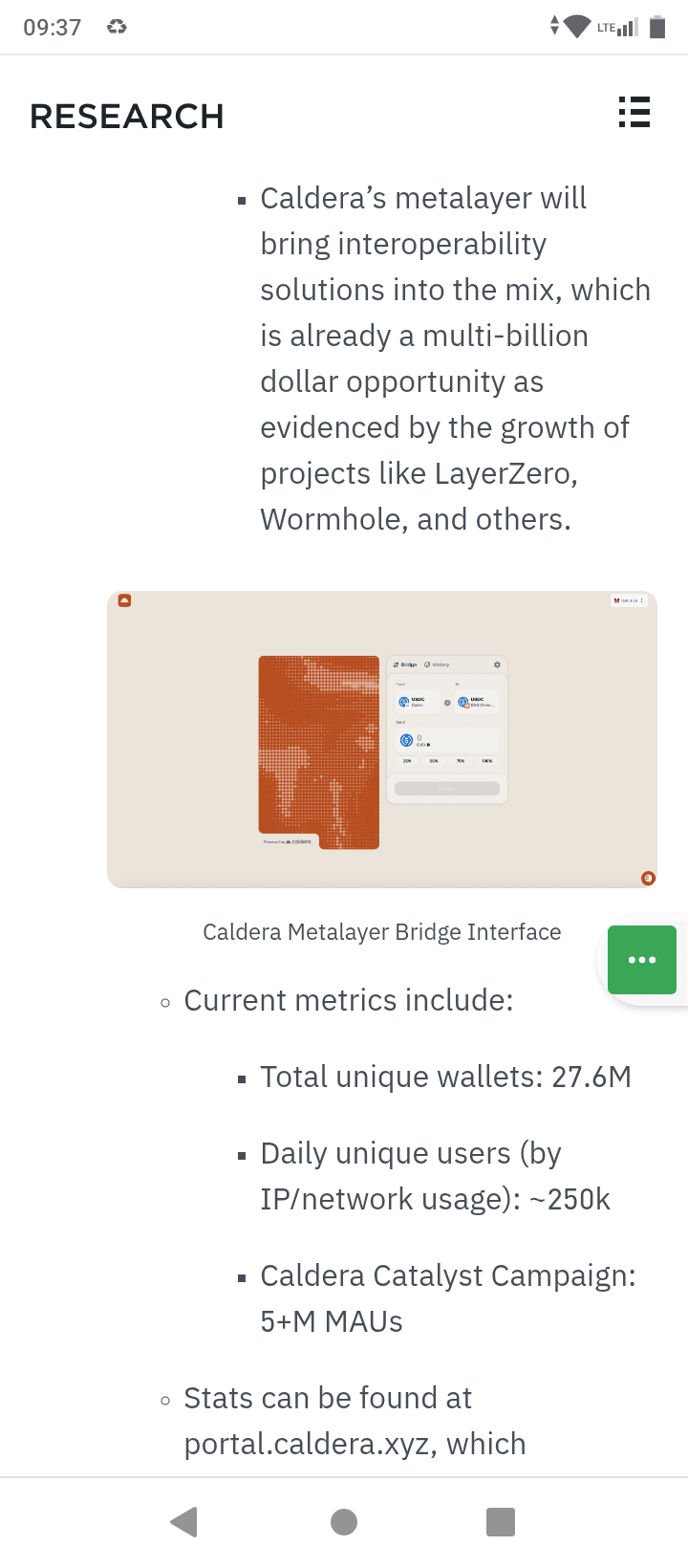688x1568 pixels.
Task: Click the swap arrow between USDC tokens
Action: pos(447,702)
